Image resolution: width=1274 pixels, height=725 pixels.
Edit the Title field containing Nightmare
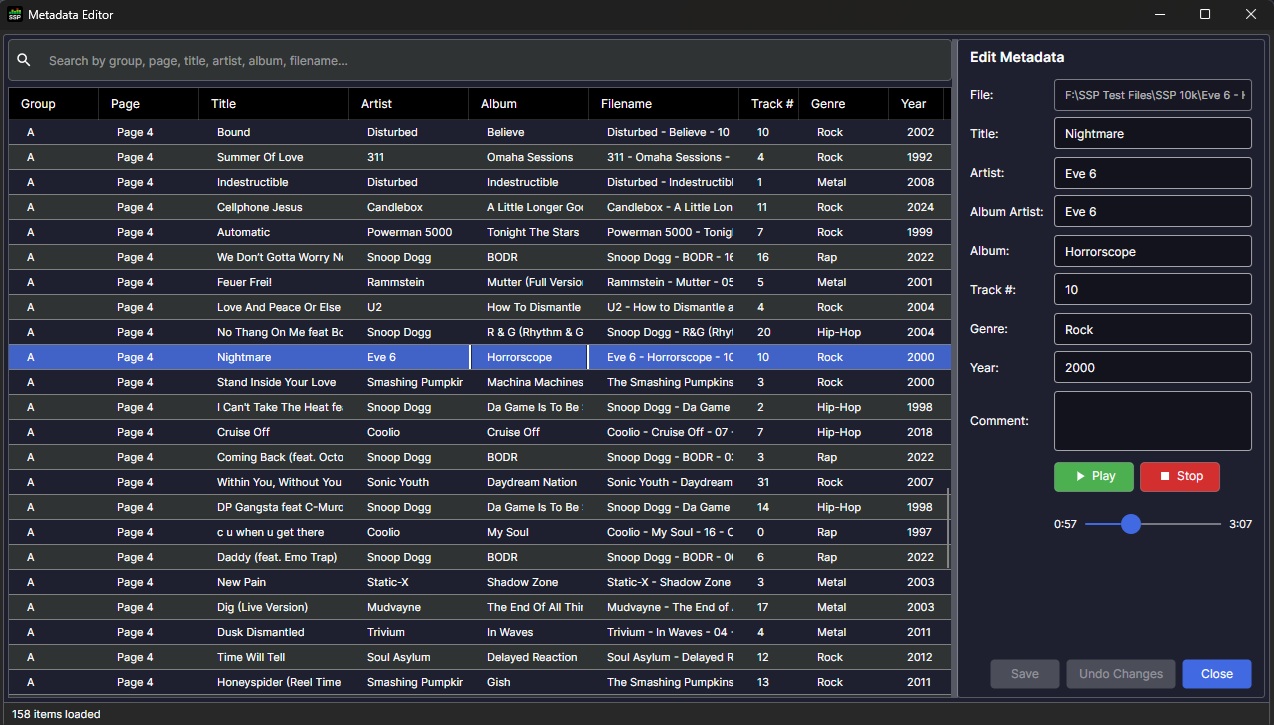pyautogui.click(x=1153, y=133)
